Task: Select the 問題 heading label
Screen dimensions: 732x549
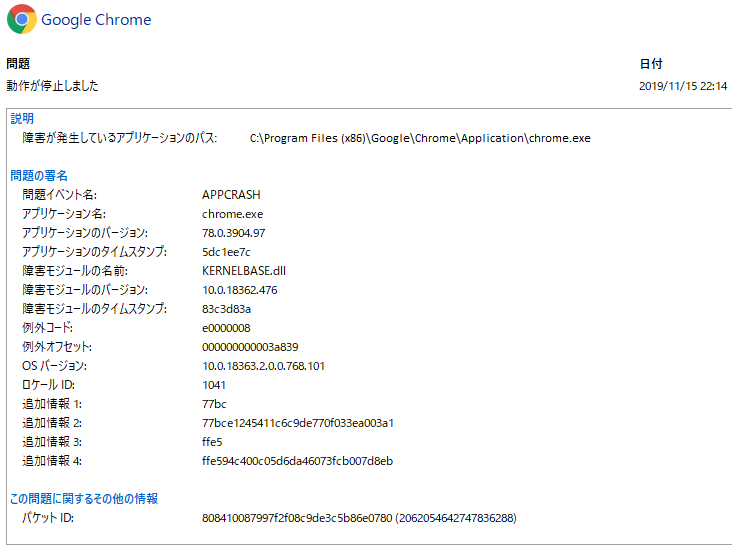Action: click(x=18, y=63)
